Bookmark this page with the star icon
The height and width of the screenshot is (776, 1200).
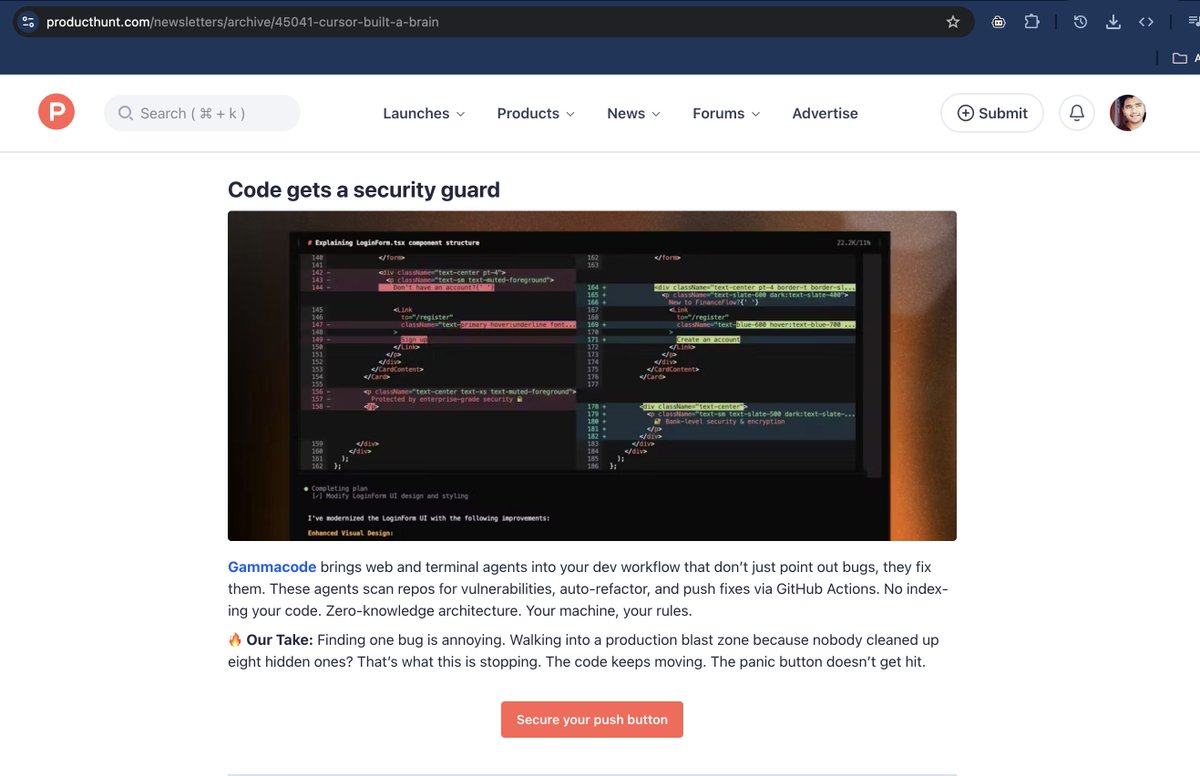pos(953,22)
